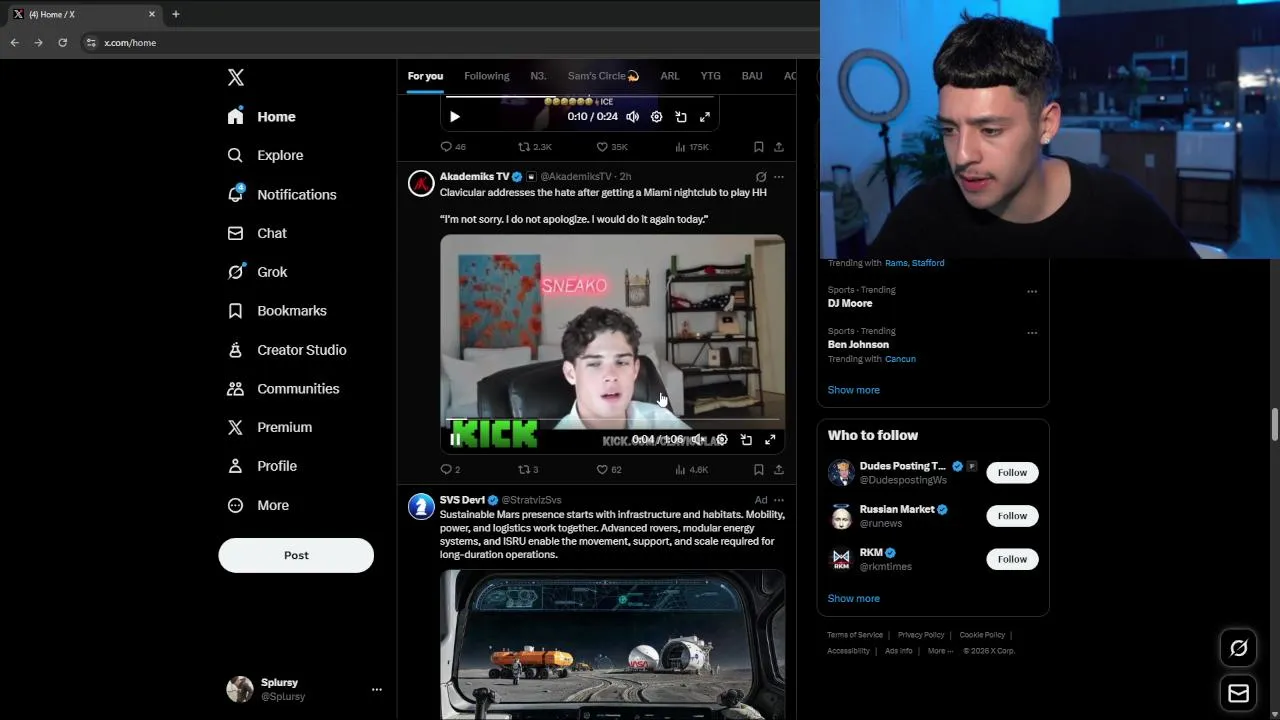Switch to the ARL tab
This screenshot has height=720, width=1280.
[670, 76]
